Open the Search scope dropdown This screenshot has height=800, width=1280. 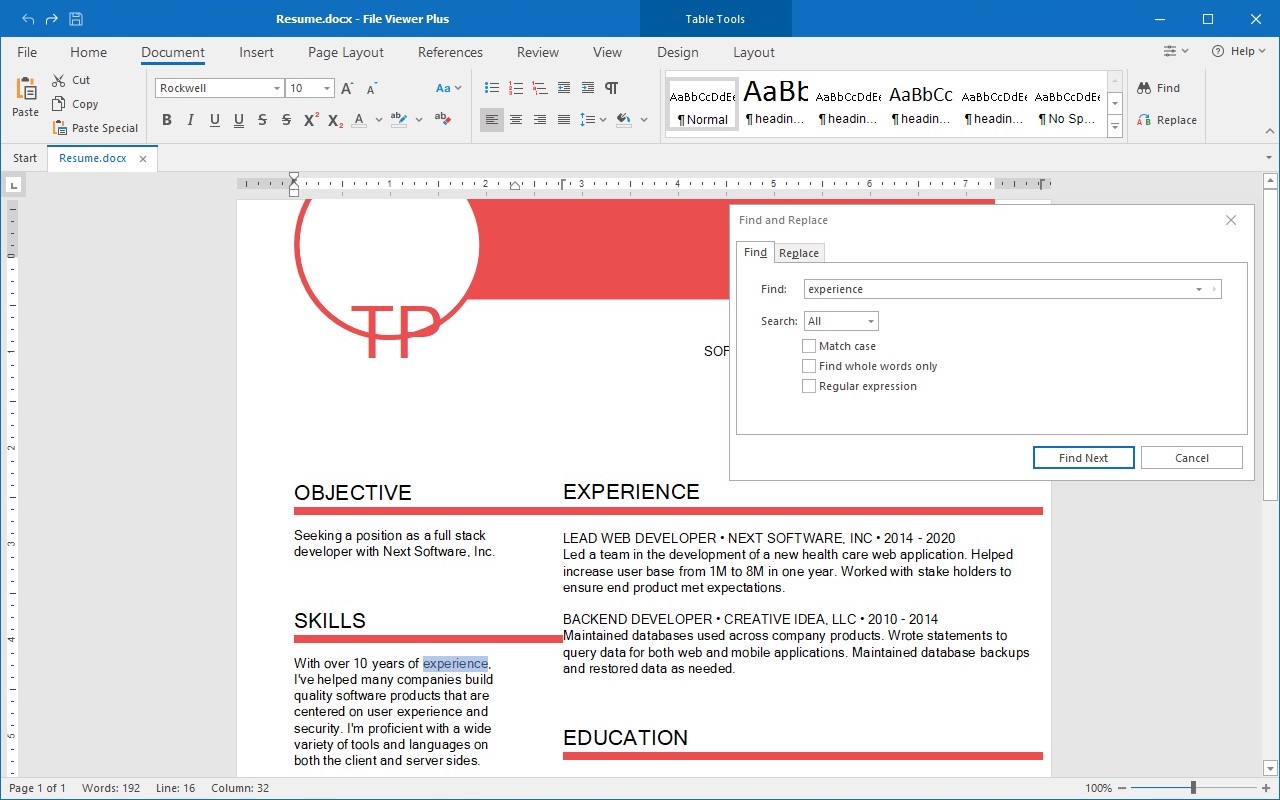tap(841, 321)
